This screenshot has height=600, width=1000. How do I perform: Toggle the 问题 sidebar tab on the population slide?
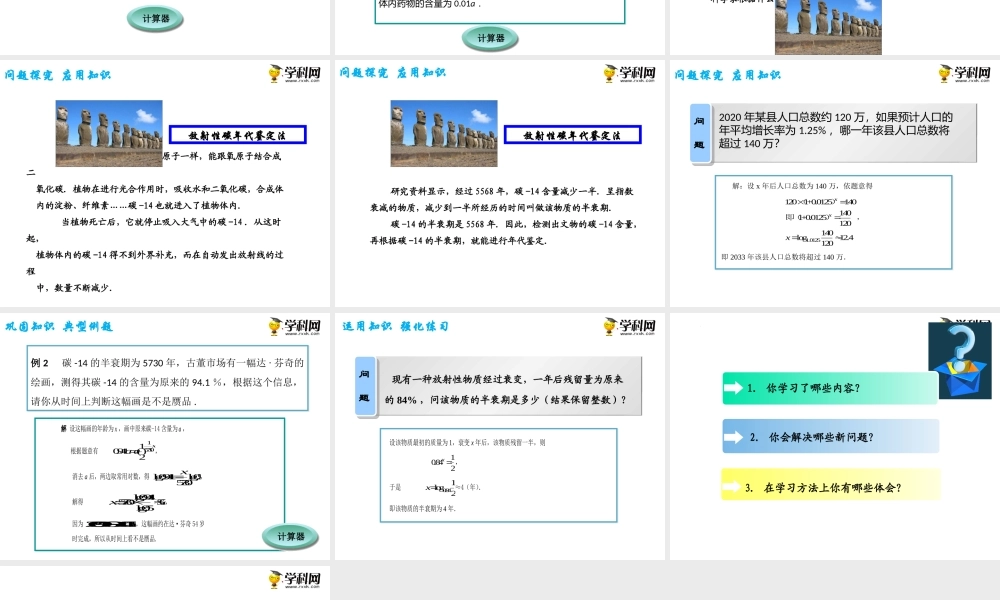click(697, 128)
